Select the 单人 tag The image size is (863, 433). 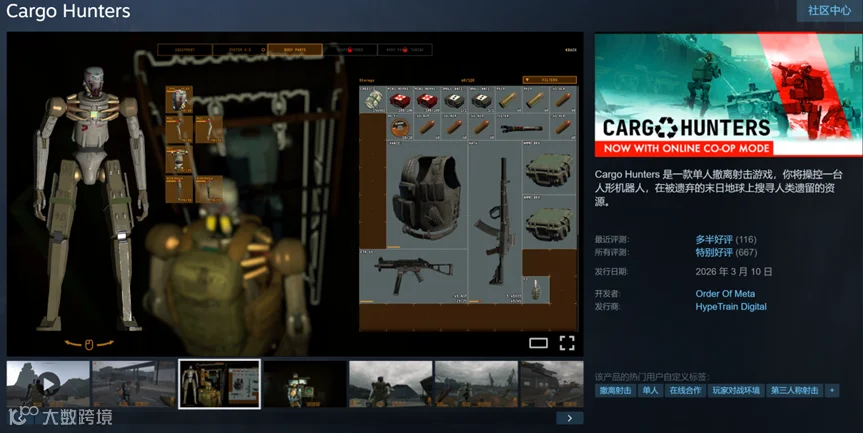tap(650, 391)
